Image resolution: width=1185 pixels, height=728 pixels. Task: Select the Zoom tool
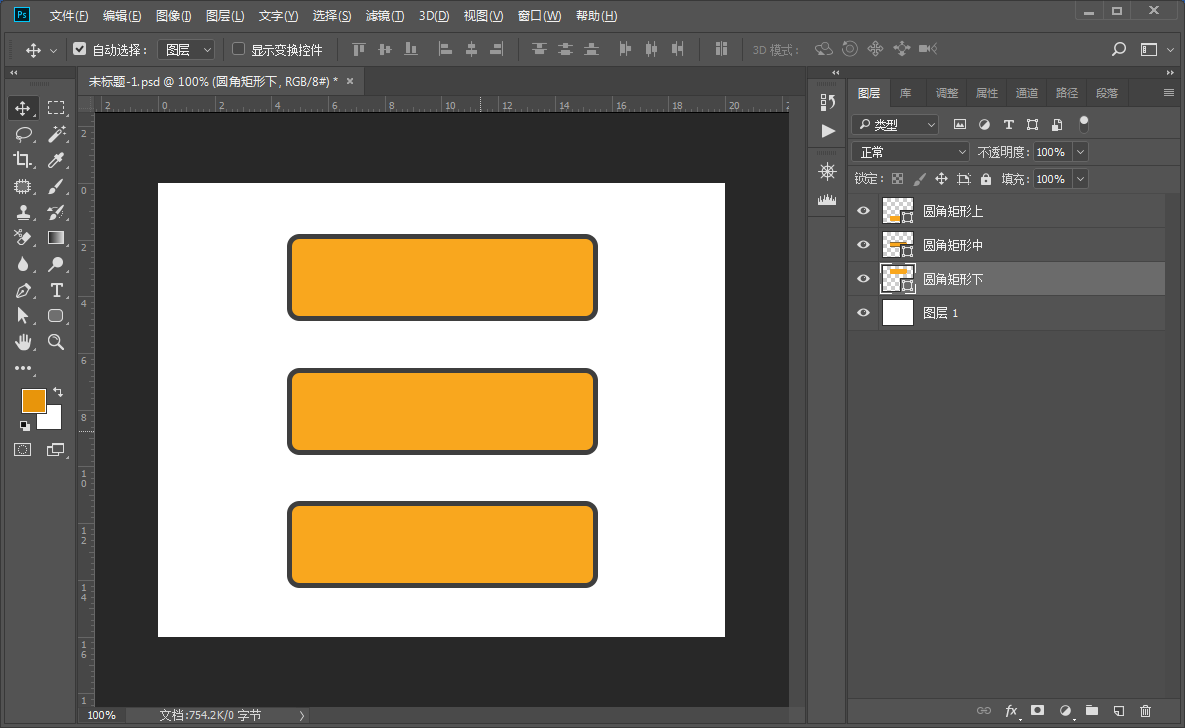click(56, 342)
